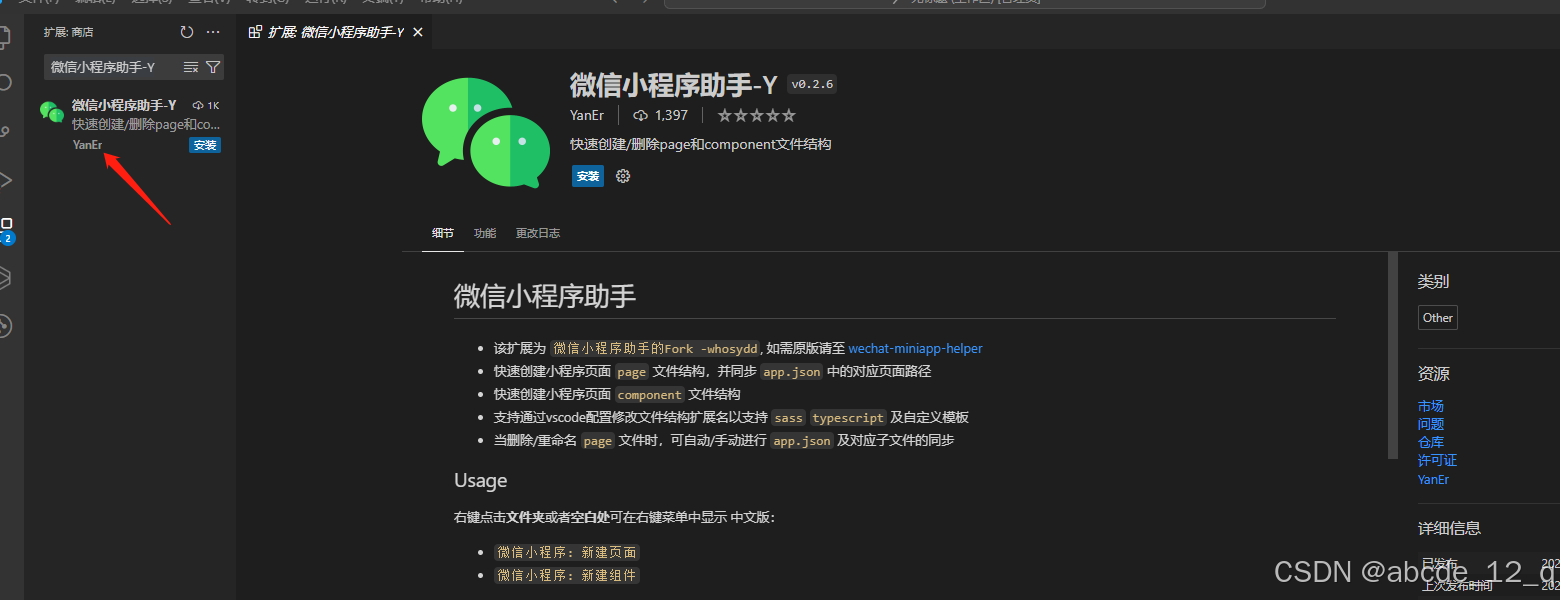Open the gear manage menu next to 安装

(623, 176)
